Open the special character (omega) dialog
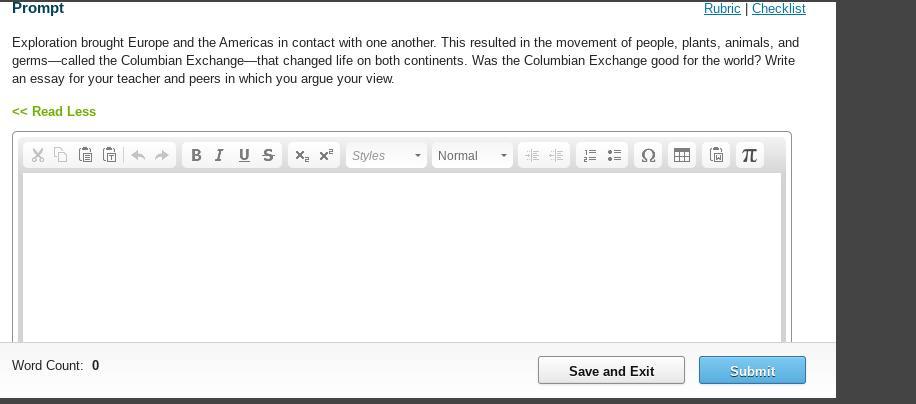This screenshot has width=916, height=404. tap(648, 155)
